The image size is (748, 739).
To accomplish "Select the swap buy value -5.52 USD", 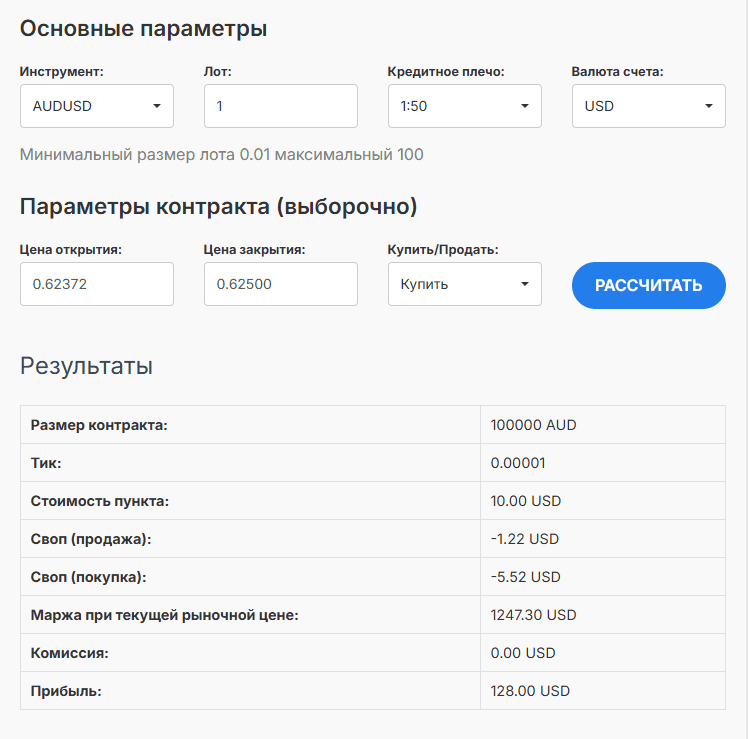I will tap(525, 577).
